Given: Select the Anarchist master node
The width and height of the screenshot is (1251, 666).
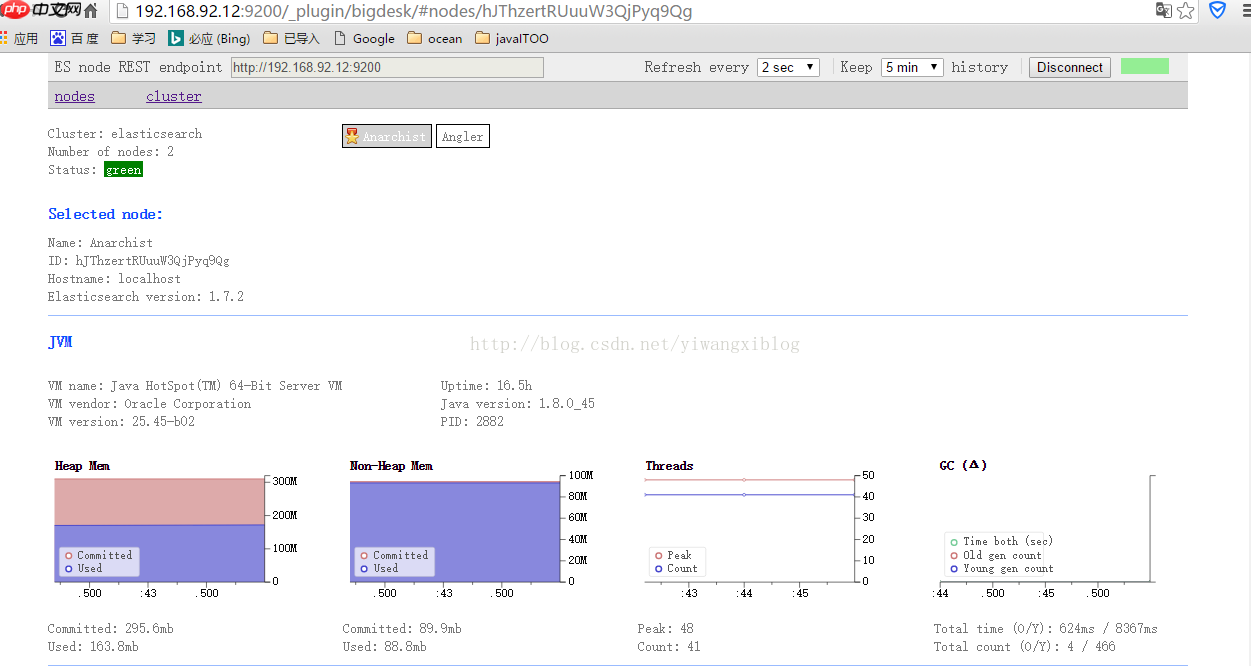Looking at the screenshot, I should tap(387, 136).
